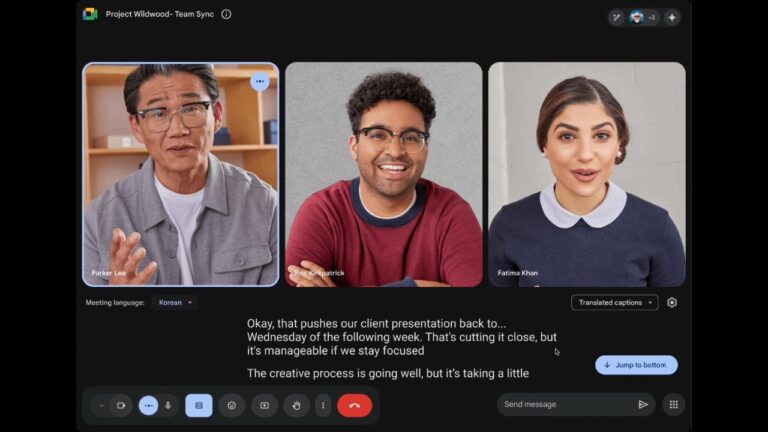Viewport: 768px width, 432px height.
Task: Click the Google Meet logo
Action: point(90,14)
